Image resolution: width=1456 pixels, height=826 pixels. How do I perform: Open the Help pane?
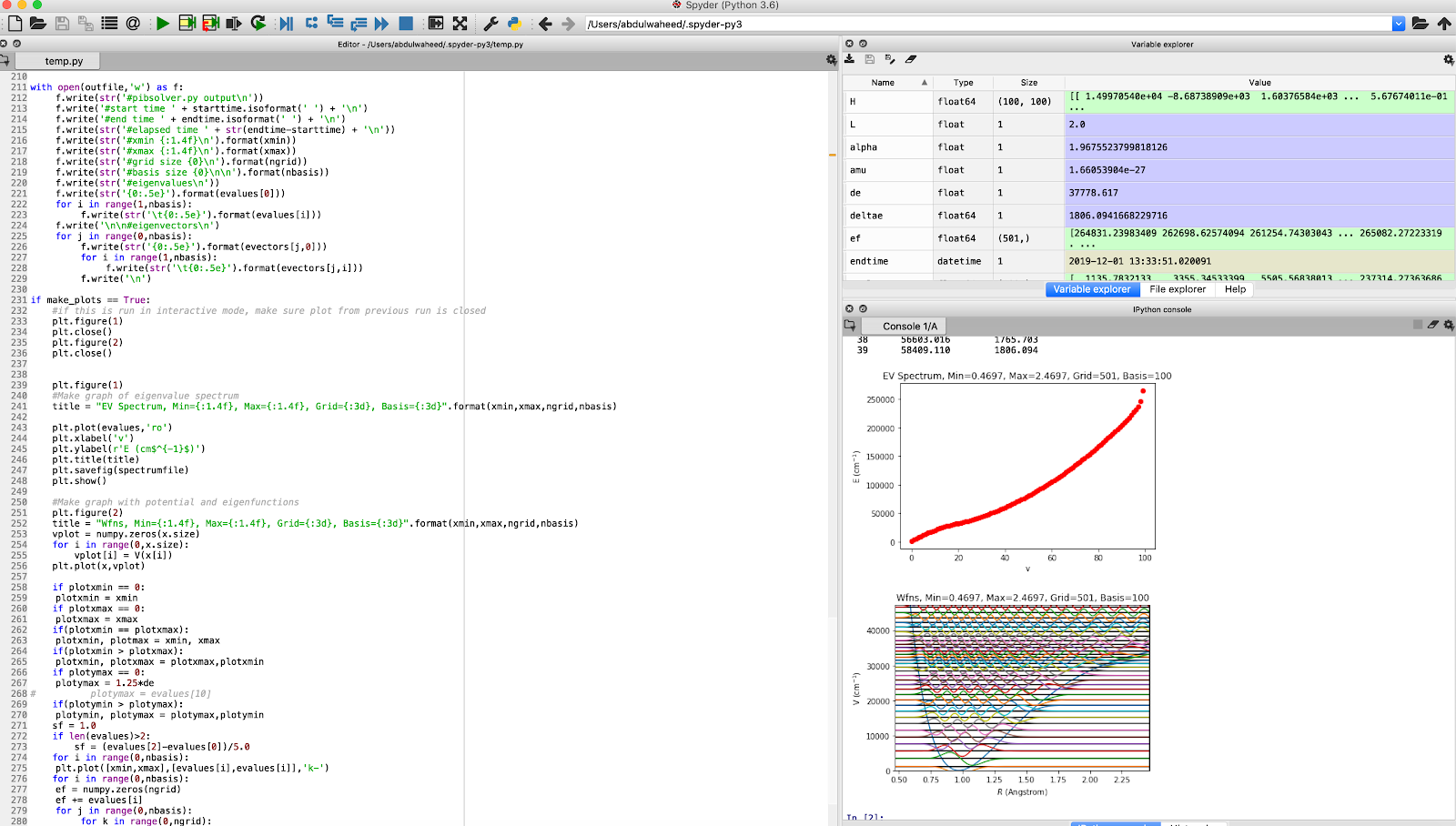point(1234,289)
